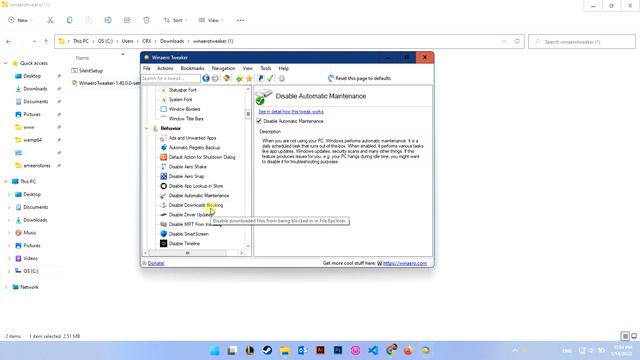Collapse This PC in Explorer sidebar
Viewport: 640px width, 360px height.
tap(6, 181)
